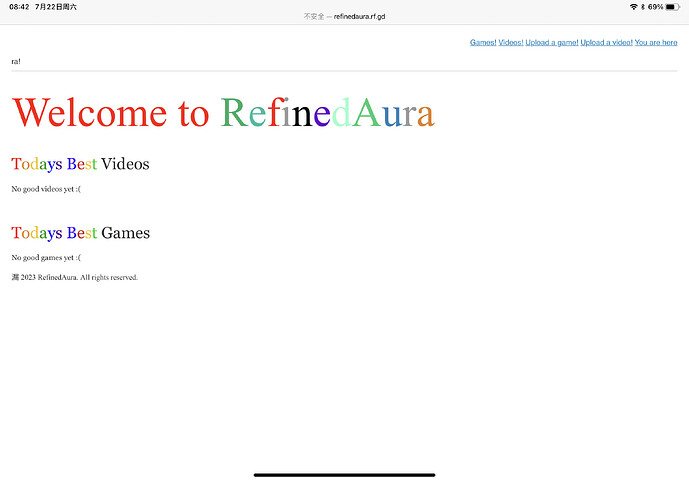The height and width of the screenshot is (481, 689).
Task: Tap the Wi-Fi status icon
Action: coord(633,7)
